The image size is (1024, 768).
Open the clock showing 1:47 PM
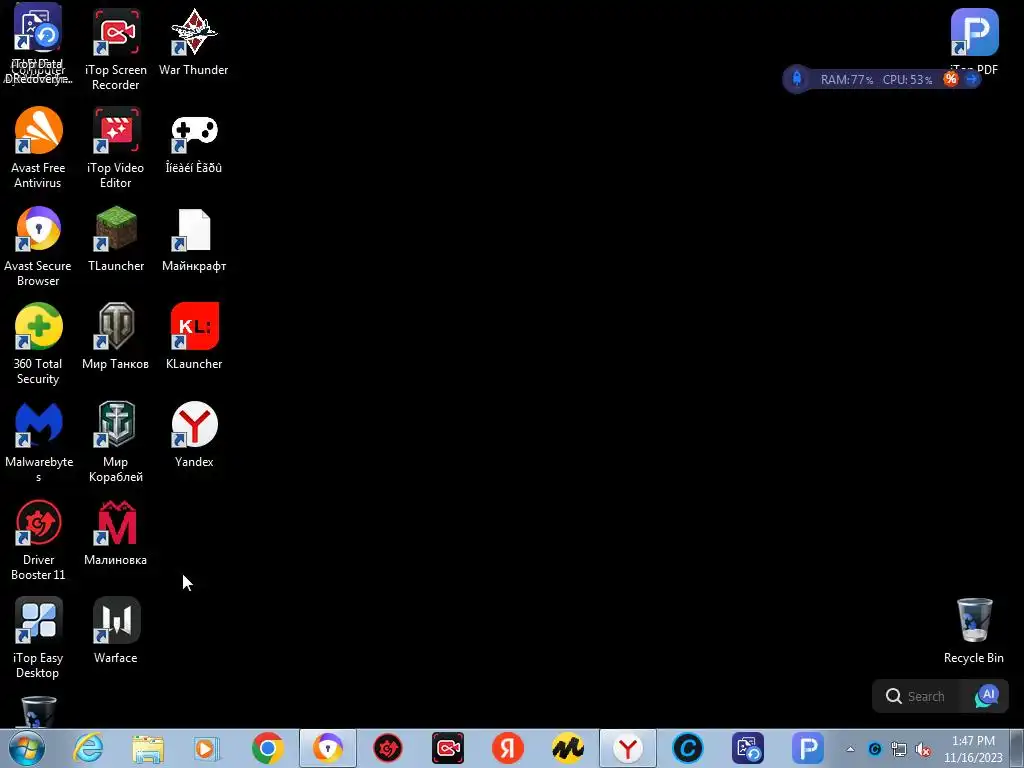(973, 749)
